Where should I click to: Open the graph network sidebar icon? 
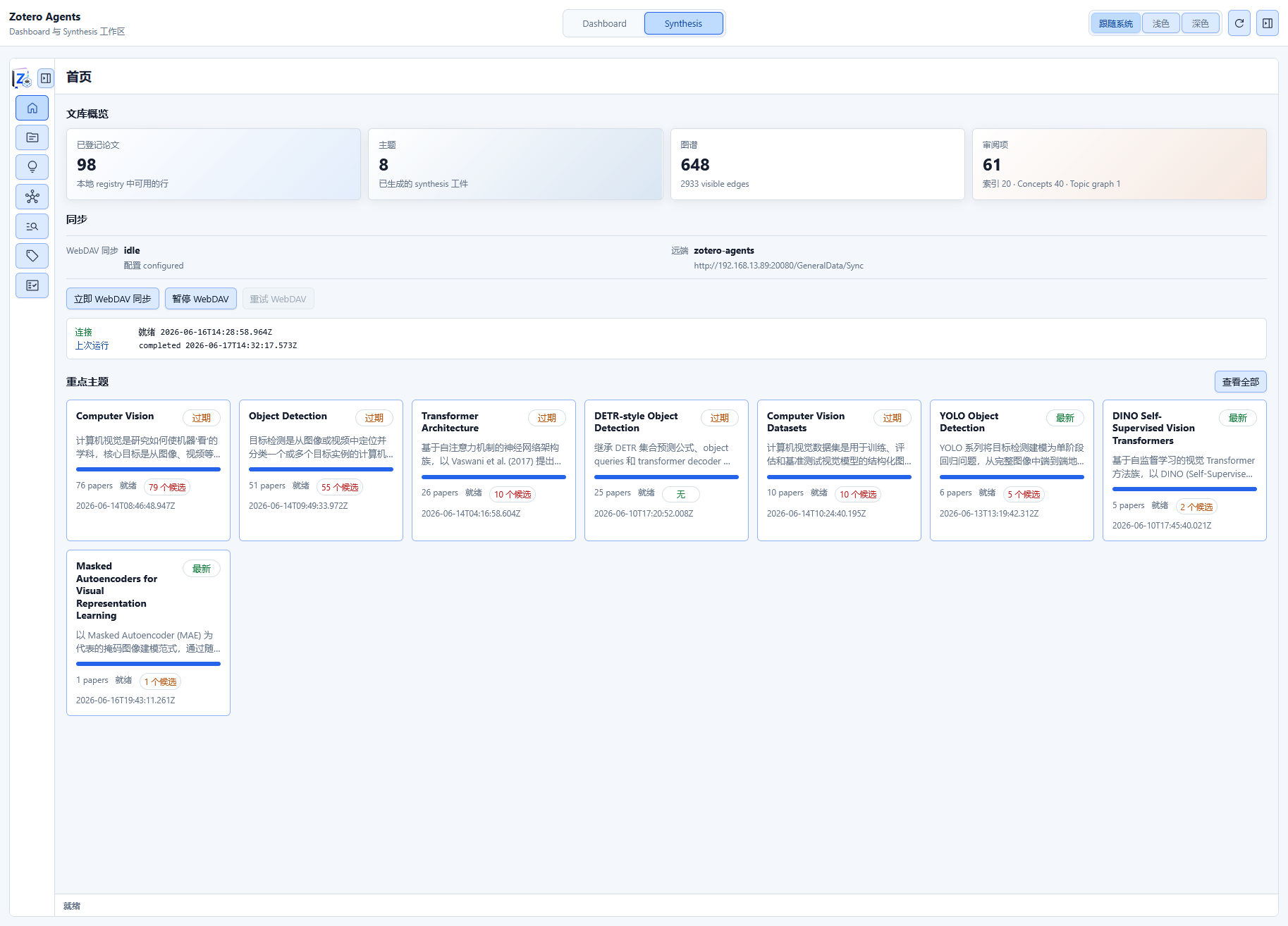32,197
